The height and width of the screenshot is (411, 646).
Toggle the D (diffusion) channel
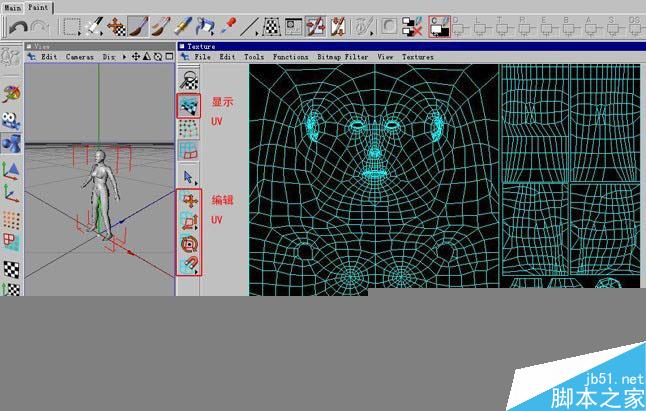tap(461, 26)
